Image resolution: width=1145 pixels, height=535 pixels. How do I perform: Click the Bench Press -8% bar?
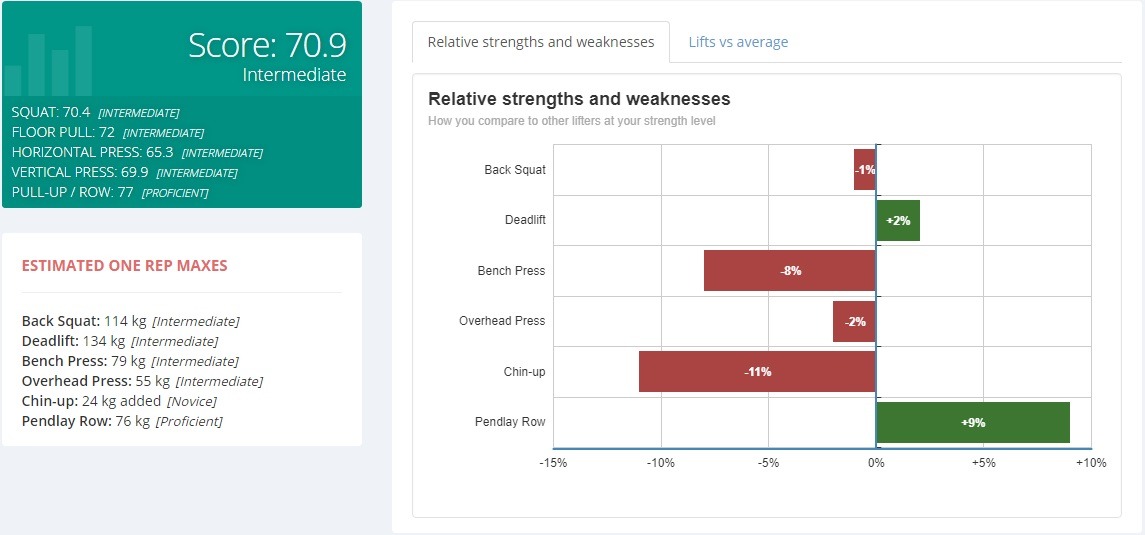point(790,271)
